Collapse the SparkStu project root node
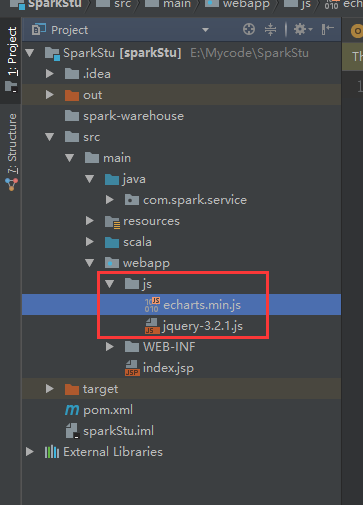 [x=30, y=53]
